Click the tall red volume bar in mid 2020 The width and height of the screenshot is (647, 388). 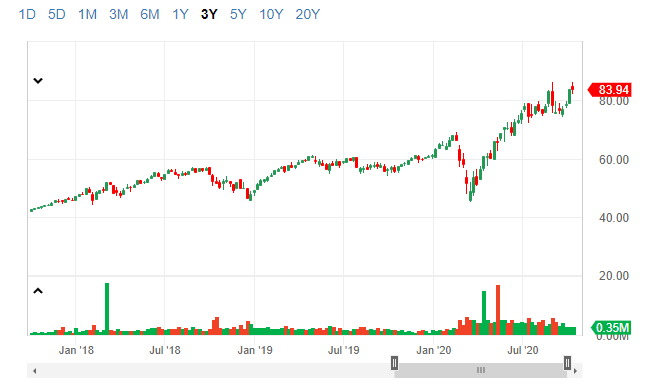(498, 310)
